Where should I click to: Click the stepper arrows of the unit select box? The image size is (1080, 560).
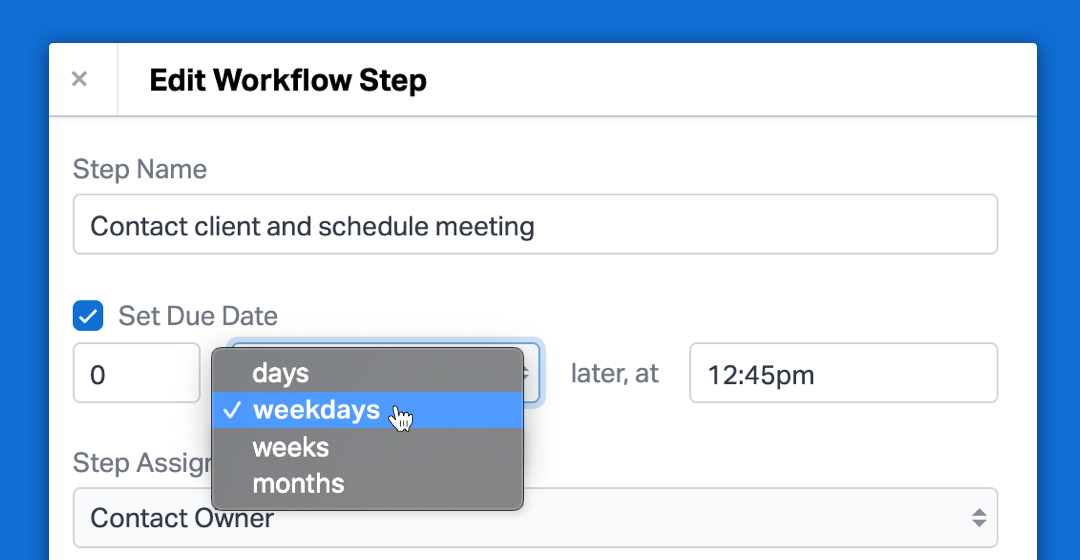click(x=527, y=374)
